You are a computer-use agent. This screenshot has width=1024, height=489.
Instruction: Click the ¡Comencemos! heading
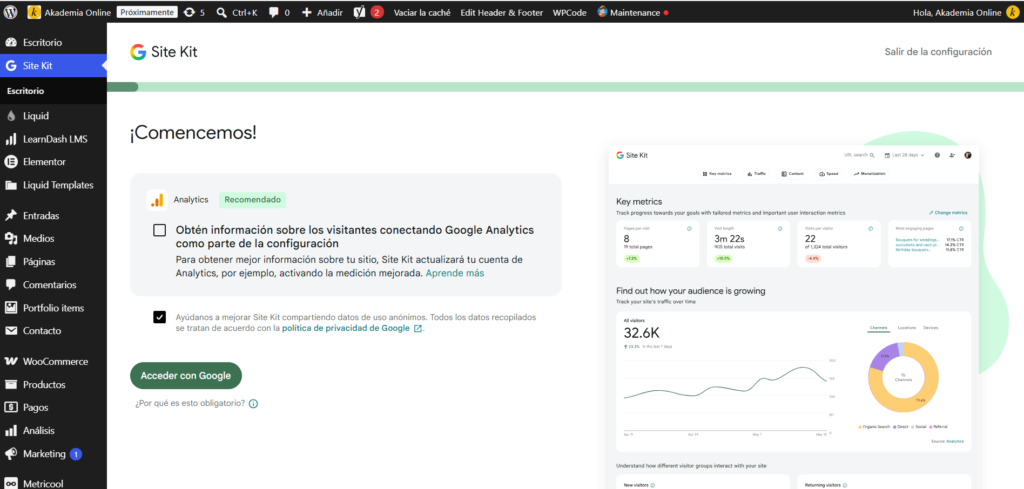tap(193, 133)
